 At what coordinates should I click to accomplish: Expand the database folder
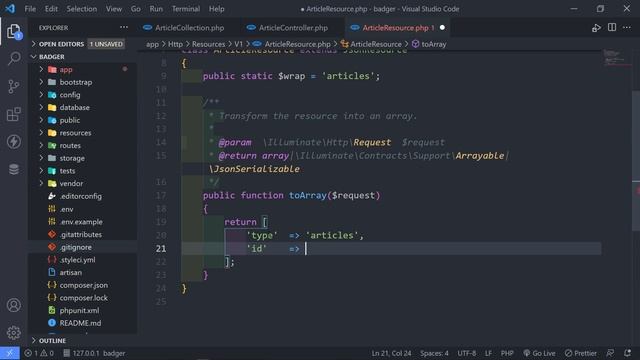tap(74, 107)
